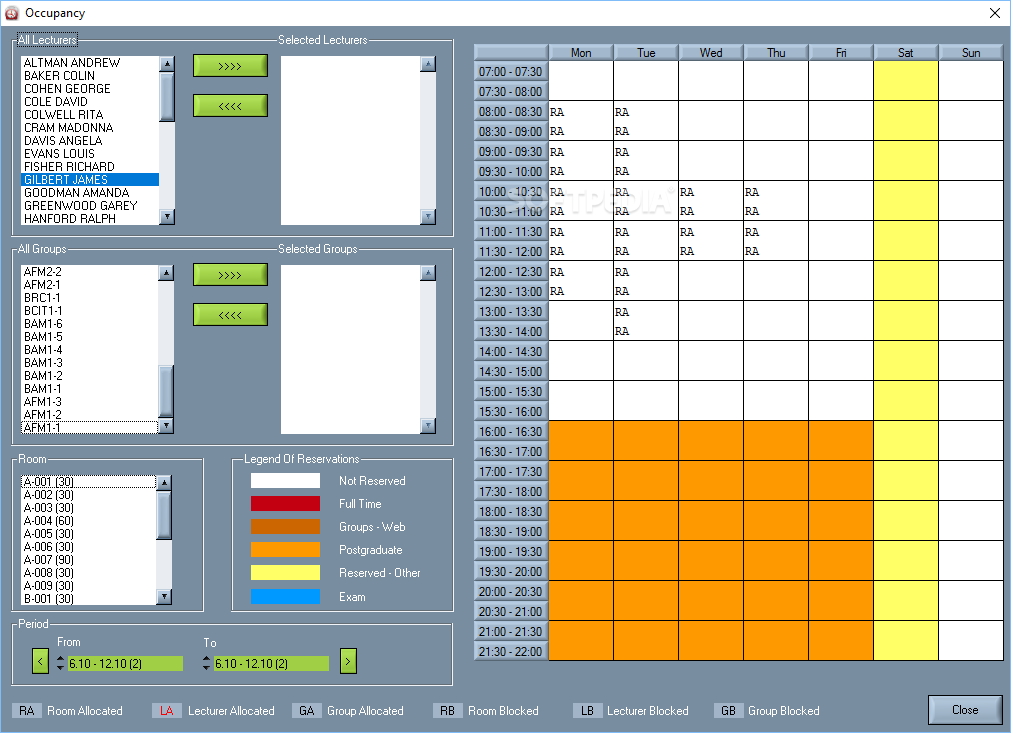The width and height of the screenshot is (1011, 733).
Task: Select lecturer DAVIS ANGELA
Action: click(x=90, y=141)
